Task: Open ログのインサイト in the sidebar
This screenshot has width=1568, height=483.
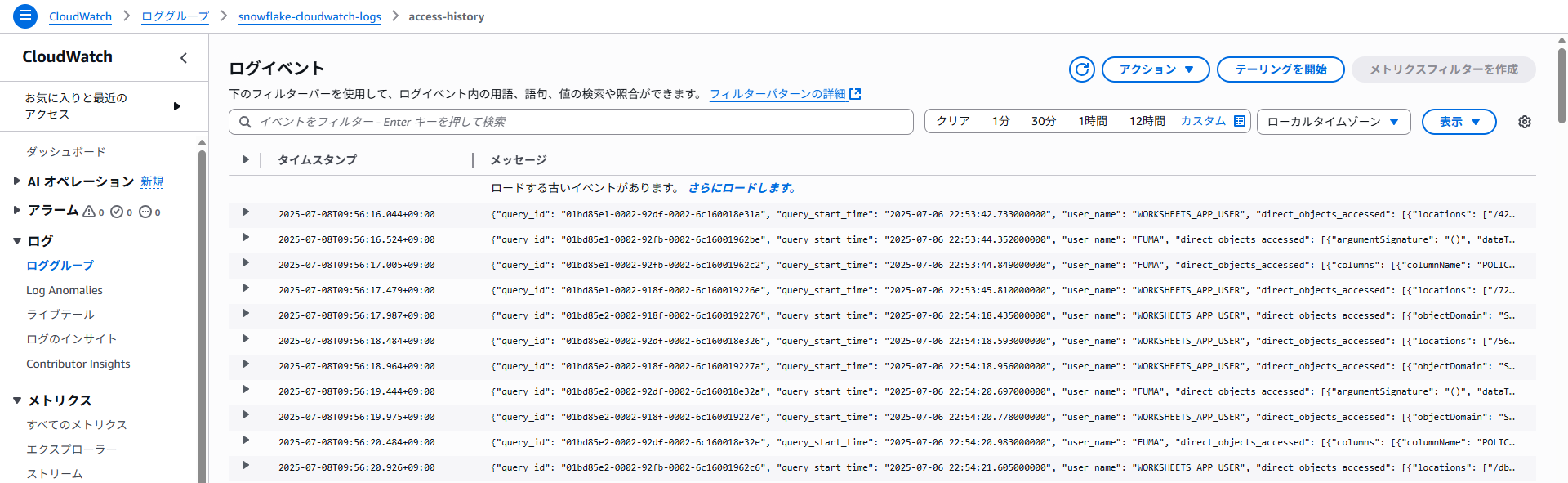Action: [x=72, y=339]
